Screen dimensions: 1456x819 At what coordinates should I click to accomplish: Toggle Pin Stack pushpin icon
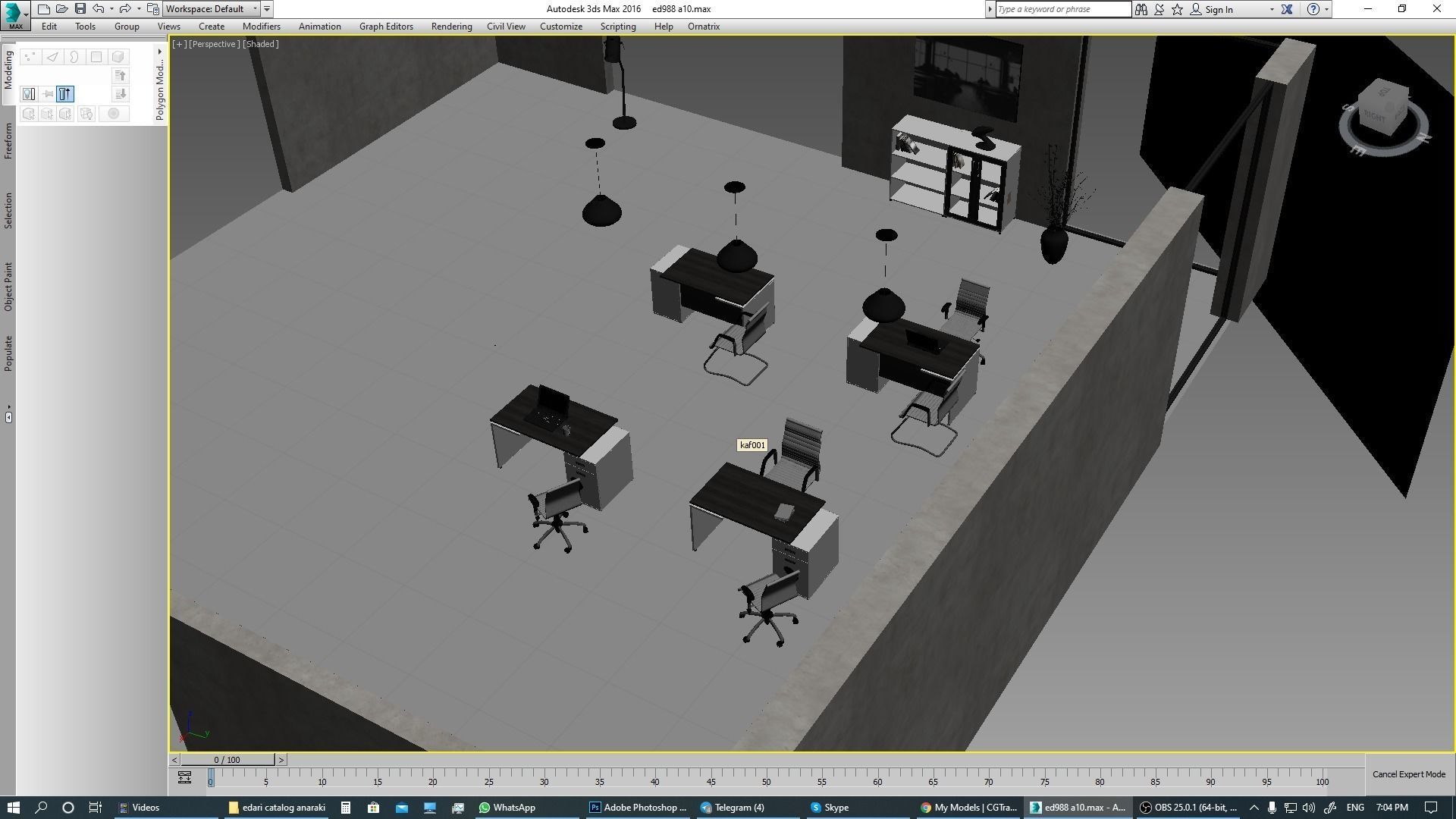(x=47, y=94)
